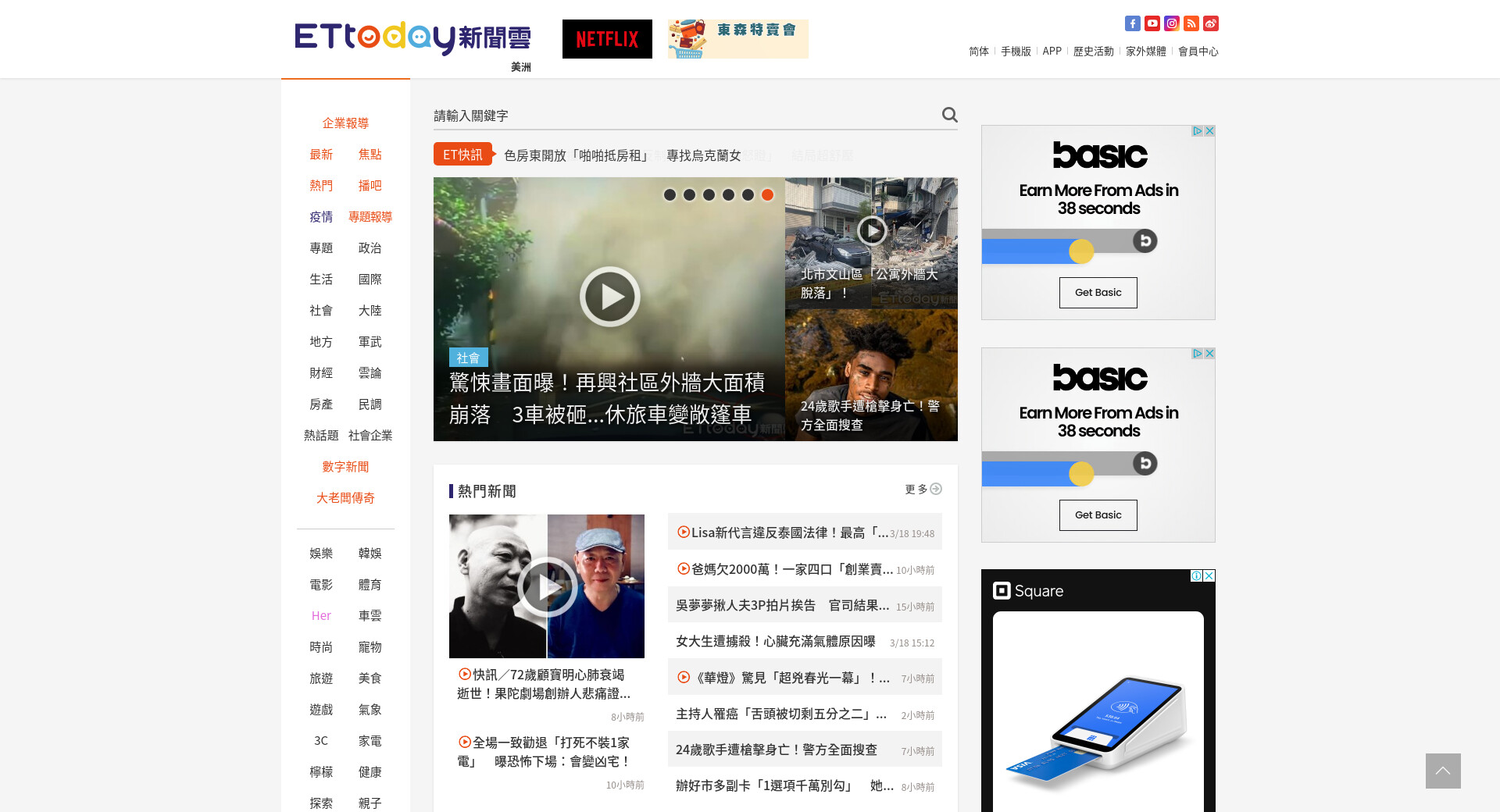1500x812 pixels.
Task: Open ETtoday Weibo icon
Action: (1210, 23)
